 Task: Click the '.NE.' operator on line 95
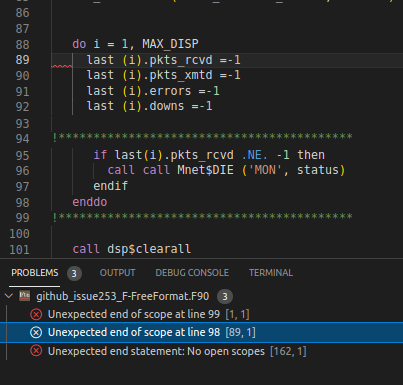254,155
